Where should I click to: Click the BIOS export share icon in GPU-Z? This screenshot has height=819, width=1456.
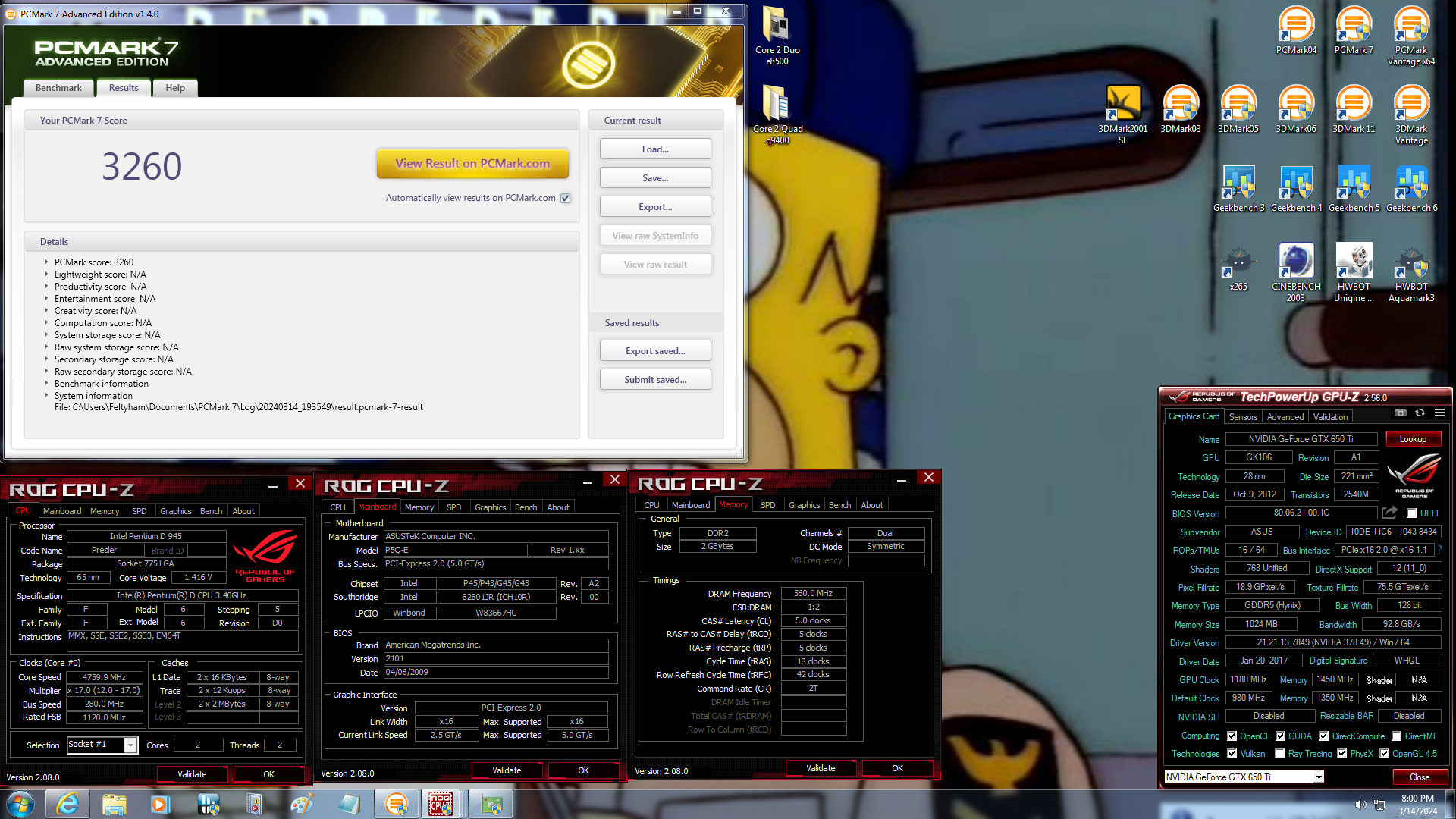pyautogui.click(x=1389, y=513)
